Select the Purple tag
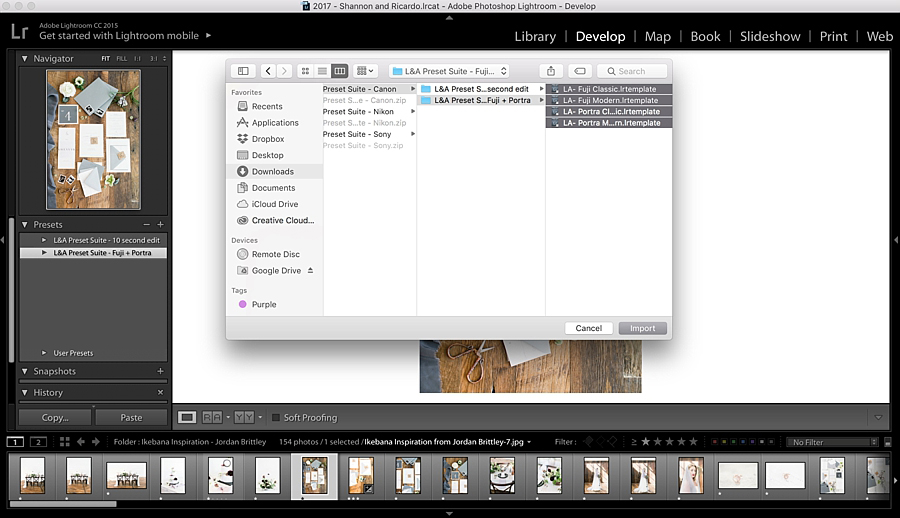The image size is (900, 518). (264, 304)
